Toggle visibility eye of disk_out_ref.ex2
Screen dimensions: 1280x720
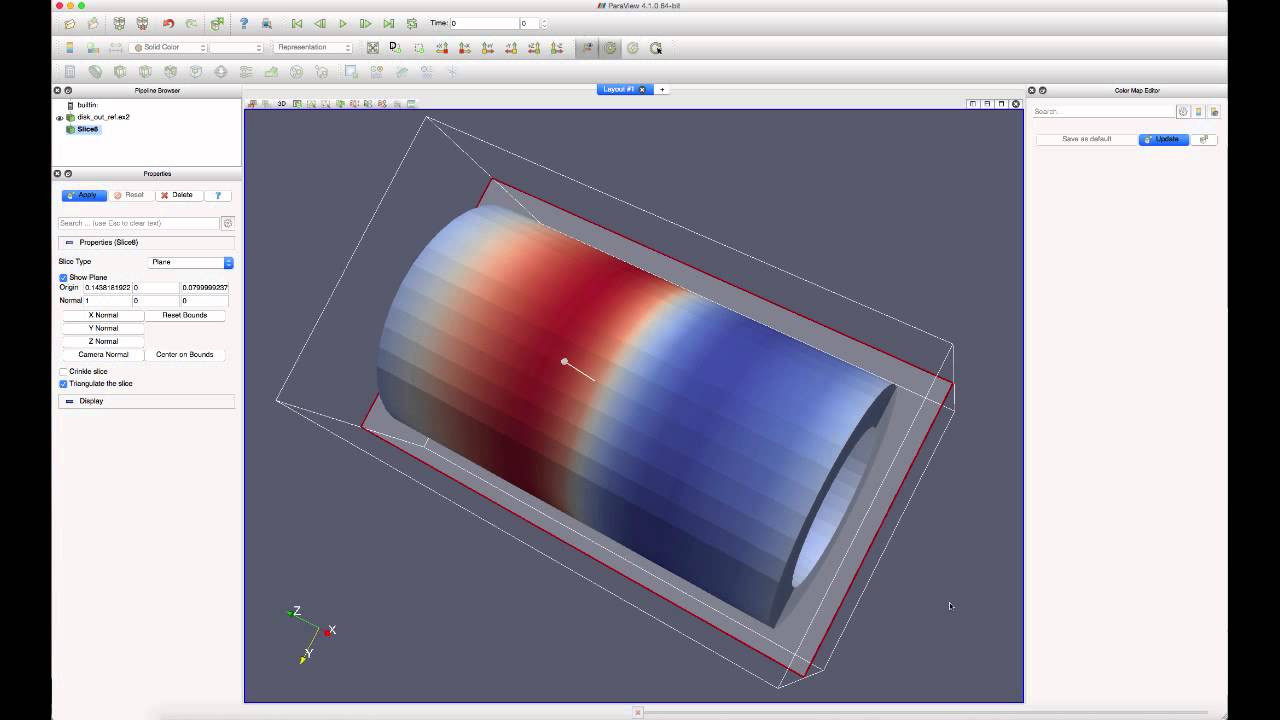[x=59, y=117]
